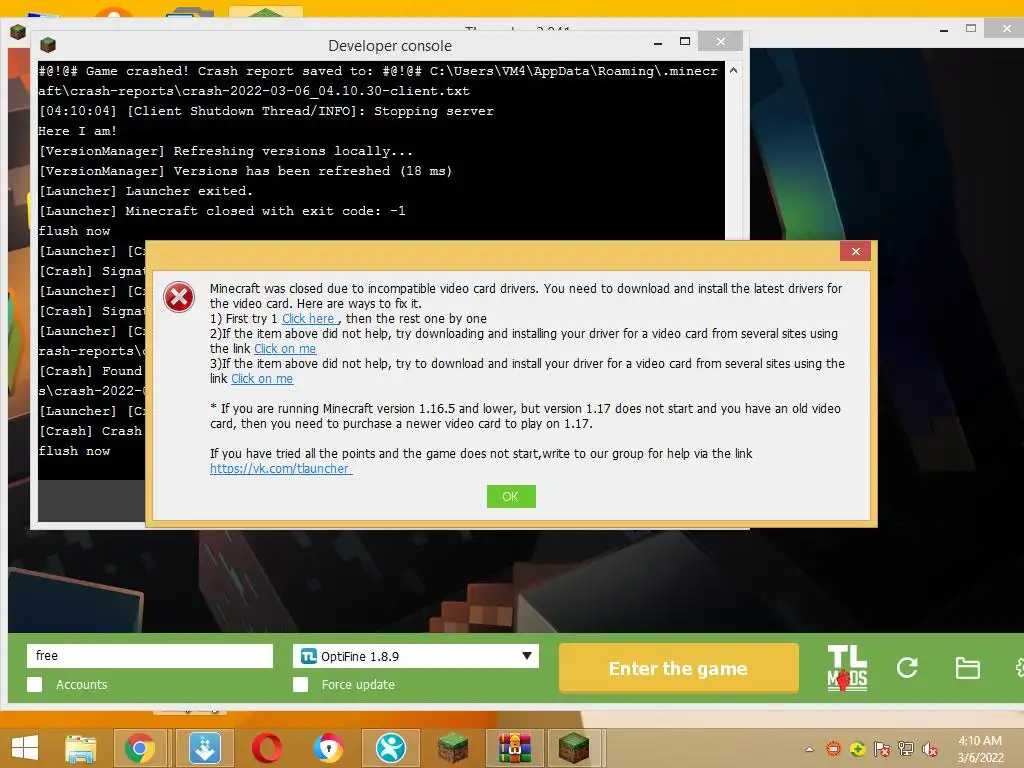This screenshot has width=1024, height=768.
Task: Minimize the Developer console window
Action: point(658,43)
